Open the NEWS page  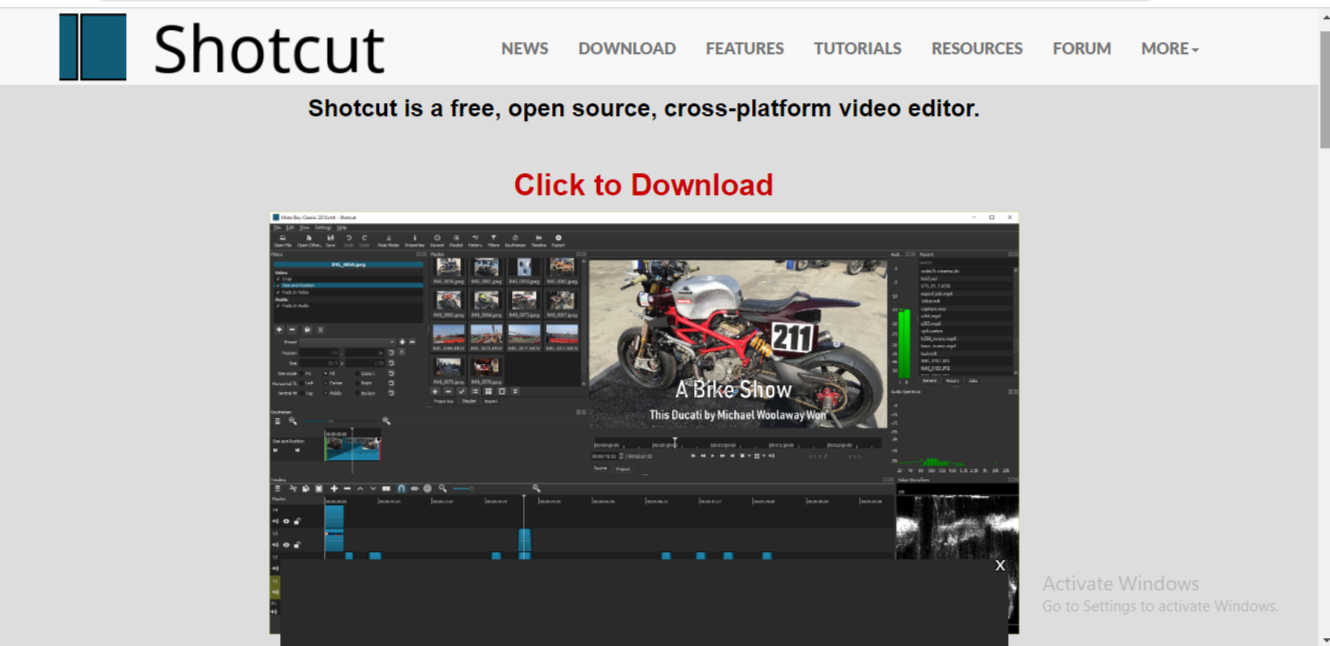click(x=525, y=48)
